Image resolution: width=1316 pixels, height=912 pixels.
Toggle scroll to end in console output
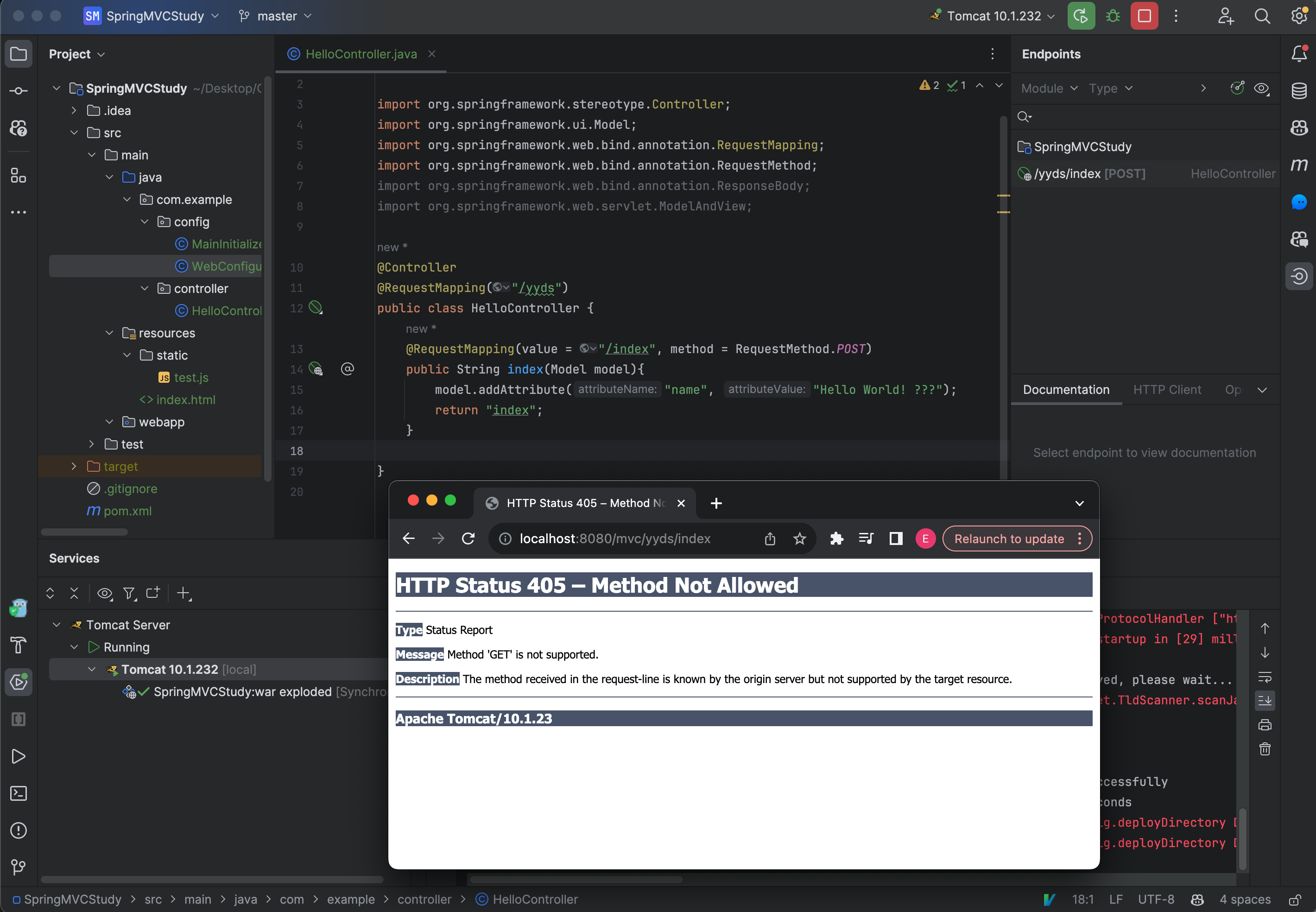pyautogui.click(x=1265, y=700)
